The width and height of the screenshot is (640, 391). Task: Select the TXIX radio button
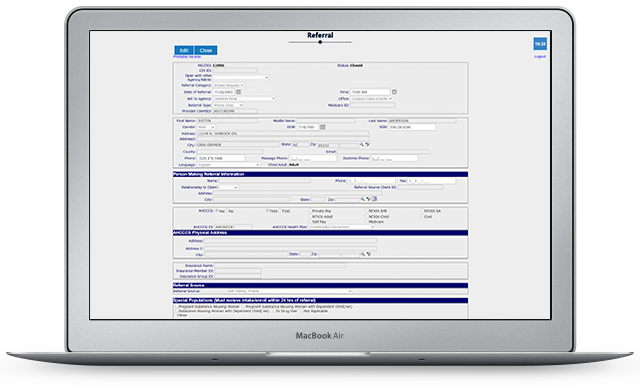[267, 211]
